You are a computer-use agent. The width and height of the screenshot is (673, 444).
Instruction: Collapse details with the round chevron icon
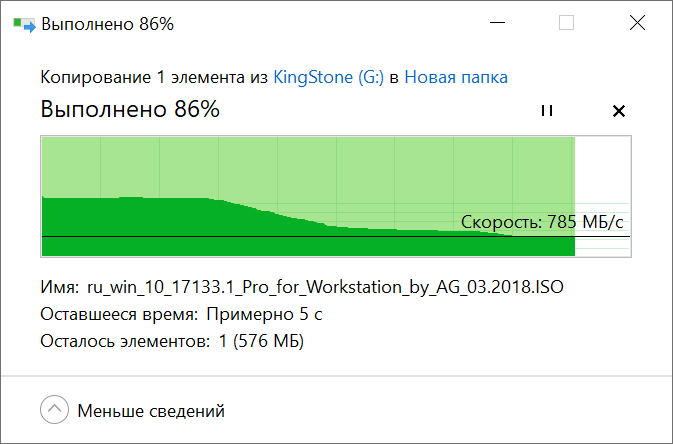pyautogui.click(x=56, y=410)
